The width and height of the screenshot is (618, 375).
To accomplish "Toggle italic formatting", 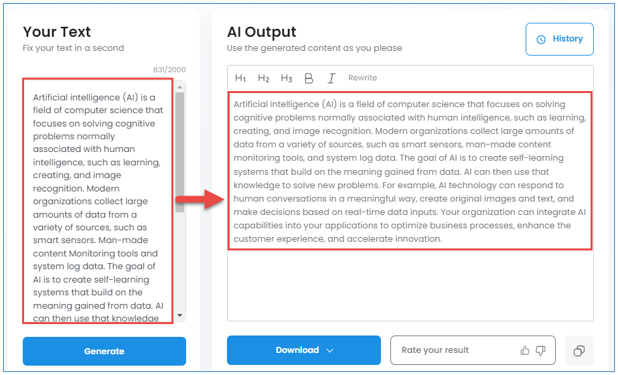I will (331, 78).
